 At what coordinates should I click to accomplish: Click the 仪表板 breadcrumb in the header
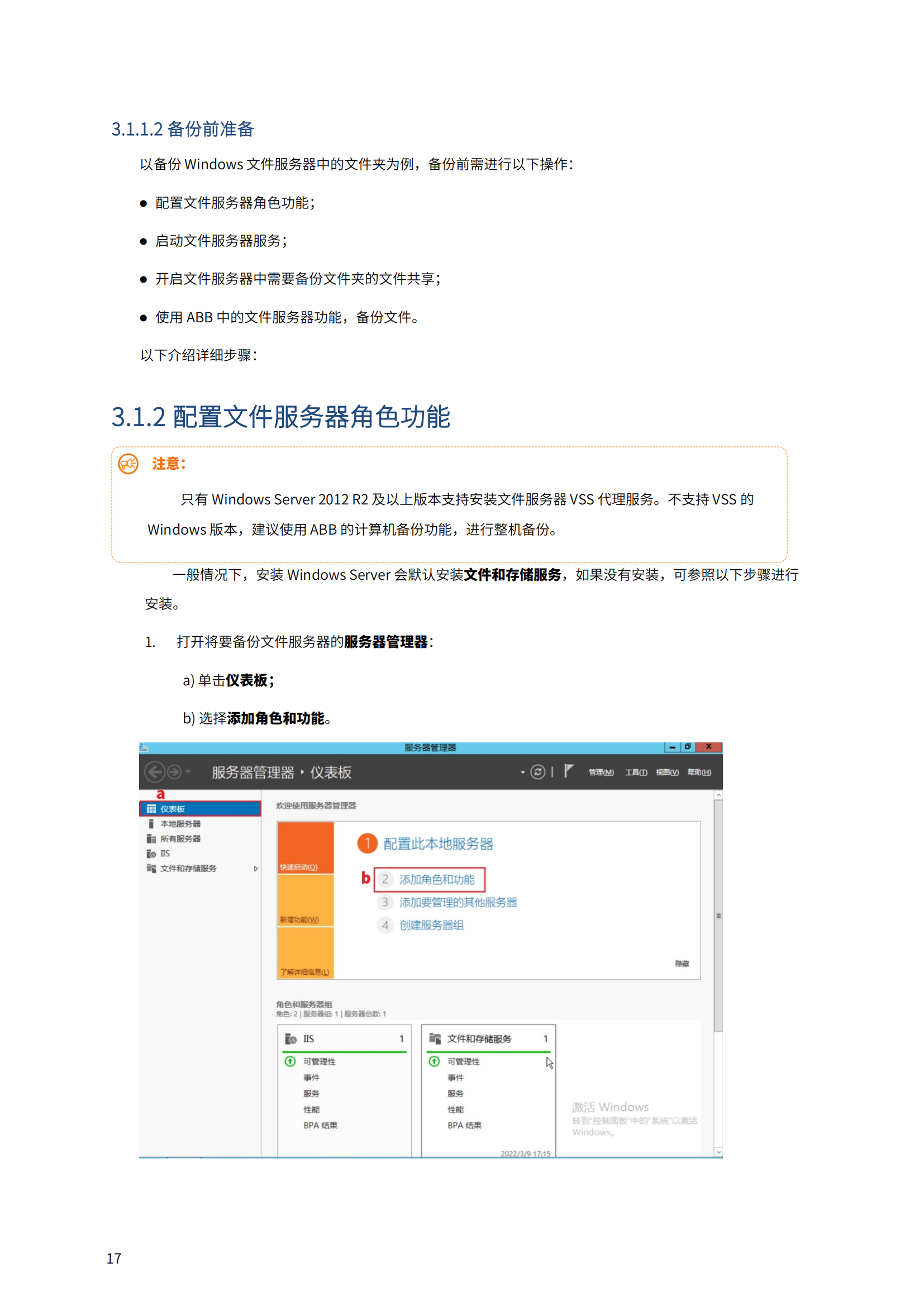pos(331,772)
